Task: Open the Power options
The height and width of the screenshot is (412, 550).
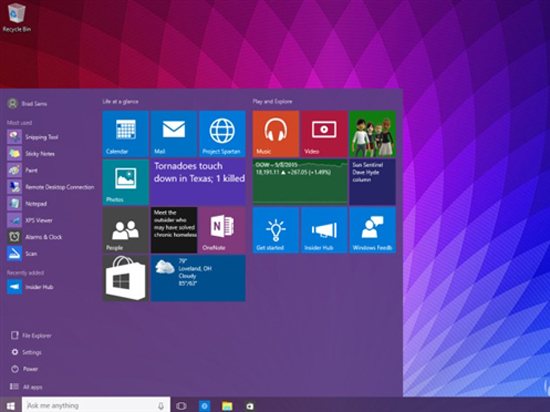Action: [25, 369]
